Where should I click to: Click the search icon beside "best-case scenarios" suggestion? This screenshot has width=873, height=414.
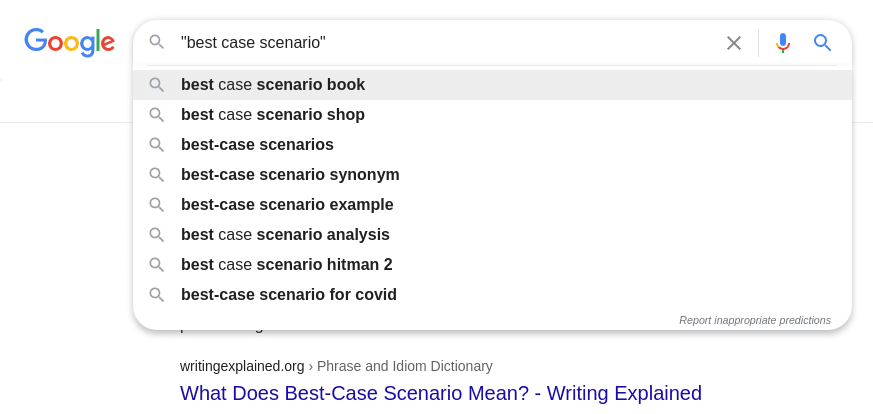[x=157, y=145]
